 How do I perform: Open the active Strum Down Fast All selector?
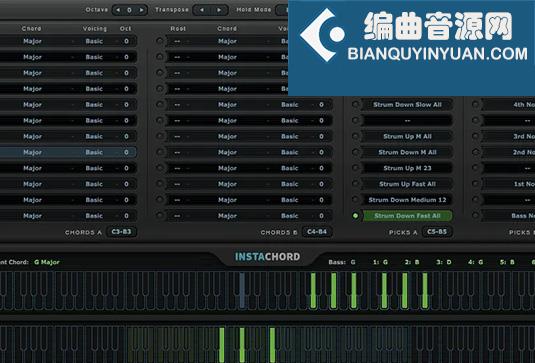coord(407,216)
